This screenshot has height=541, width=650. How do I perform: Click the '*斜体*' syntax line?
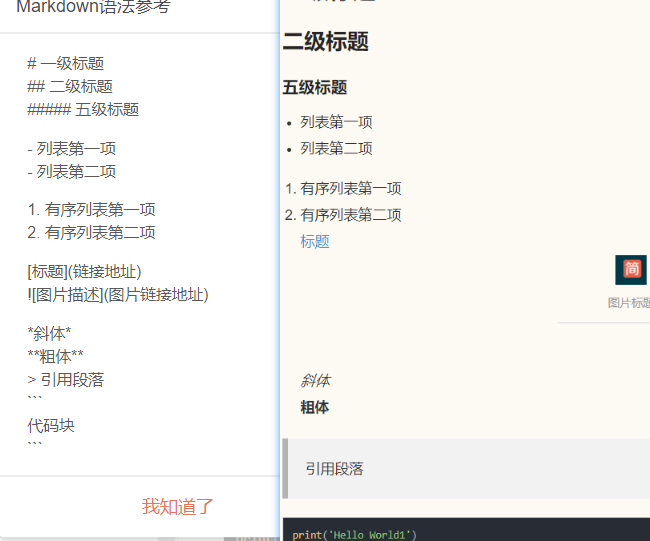pyautogui.click(x=49, y=333)
